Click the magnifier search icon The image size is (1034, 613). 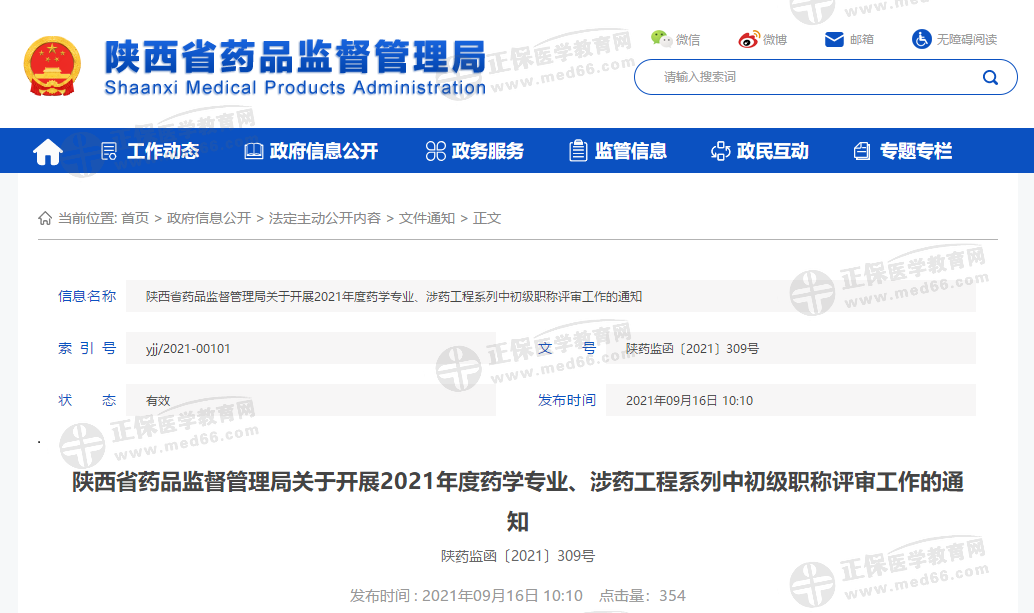coord(990,78)
